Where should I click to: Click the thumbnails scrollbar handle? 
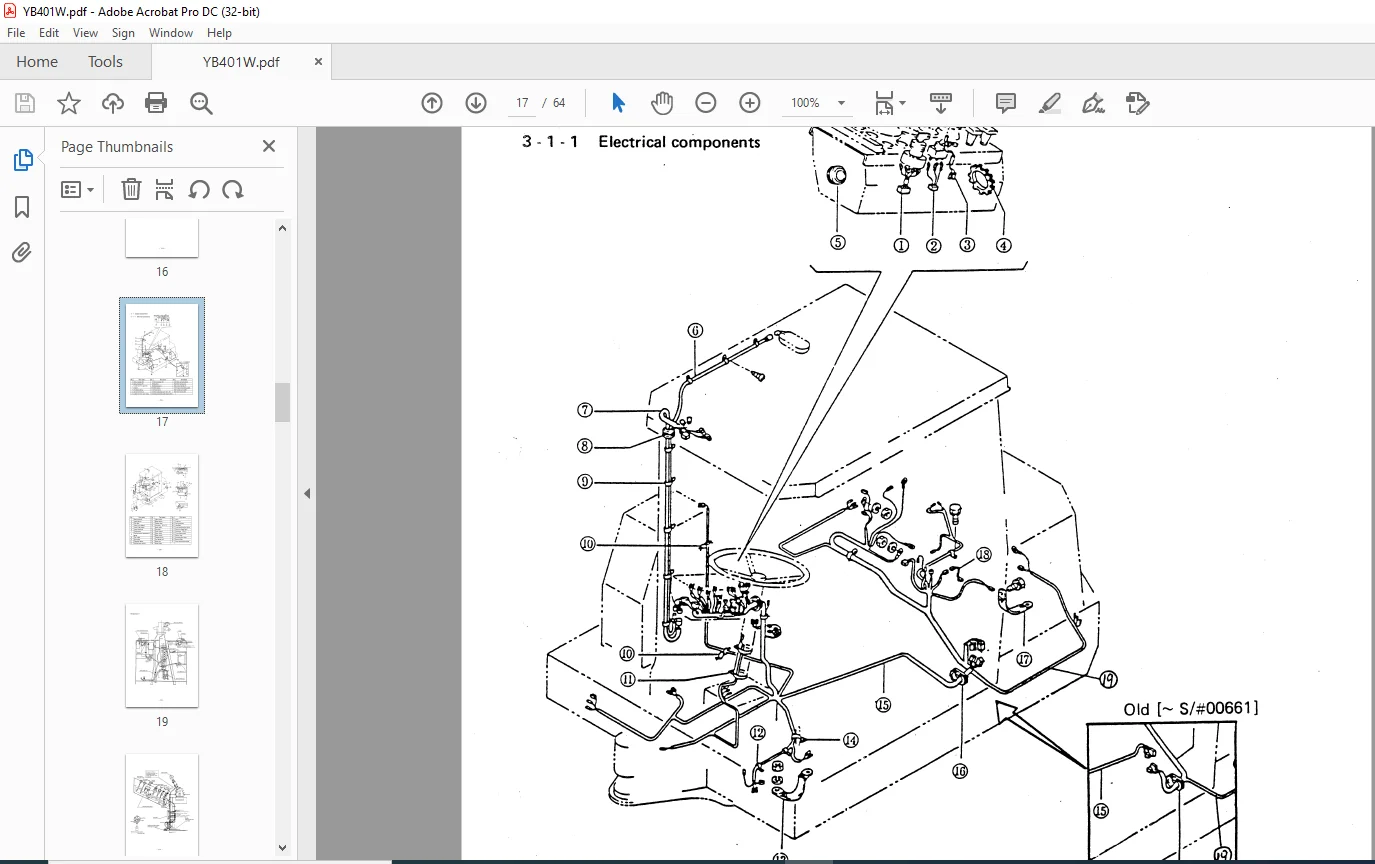(x=282, y=402)
